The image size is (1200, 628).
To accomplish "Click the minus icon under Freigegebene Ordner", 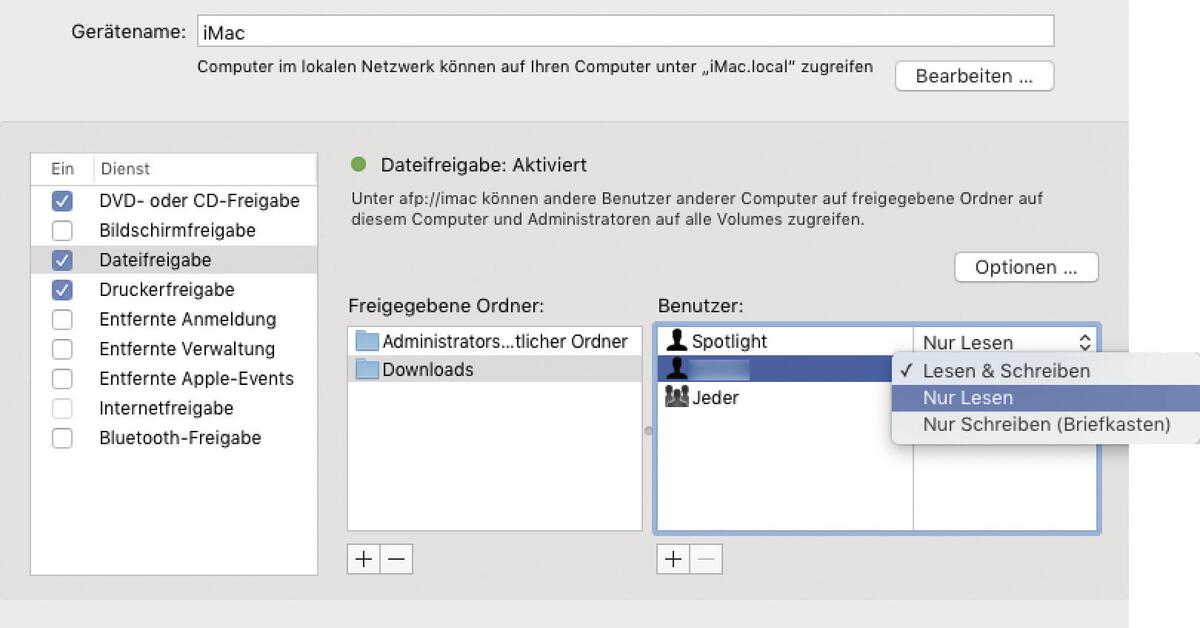I will (396, 559).
